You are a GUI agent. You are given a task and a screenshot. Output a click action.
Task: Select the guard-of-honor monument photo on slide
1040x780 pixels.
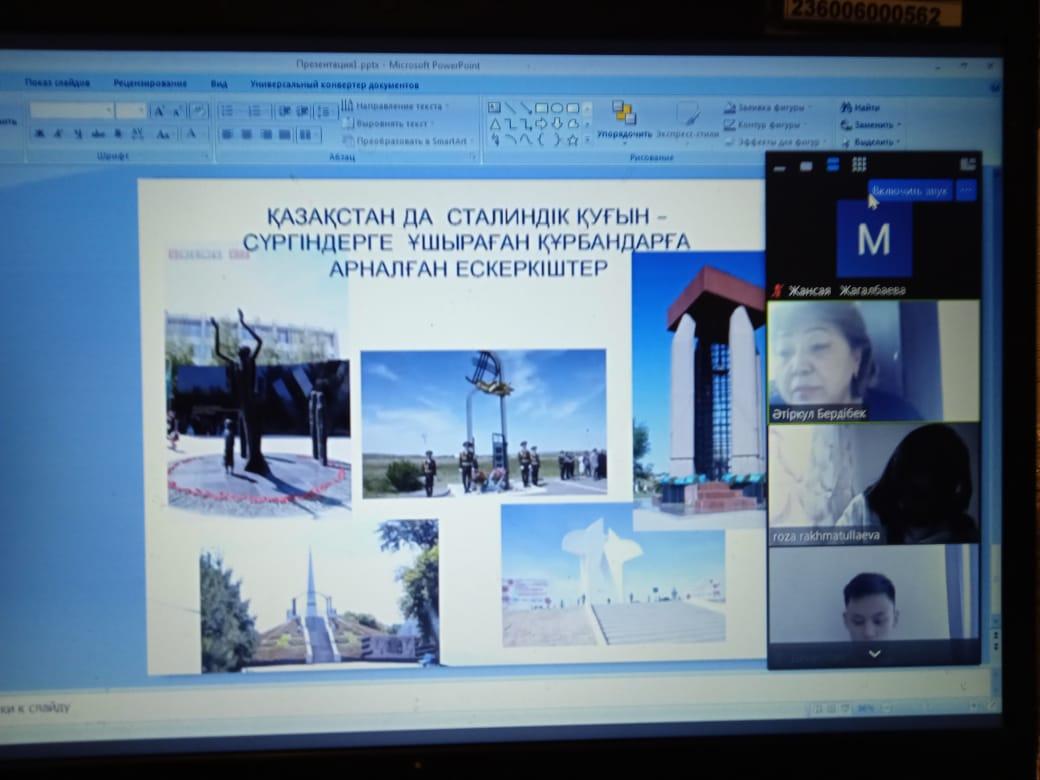(483, 422)
